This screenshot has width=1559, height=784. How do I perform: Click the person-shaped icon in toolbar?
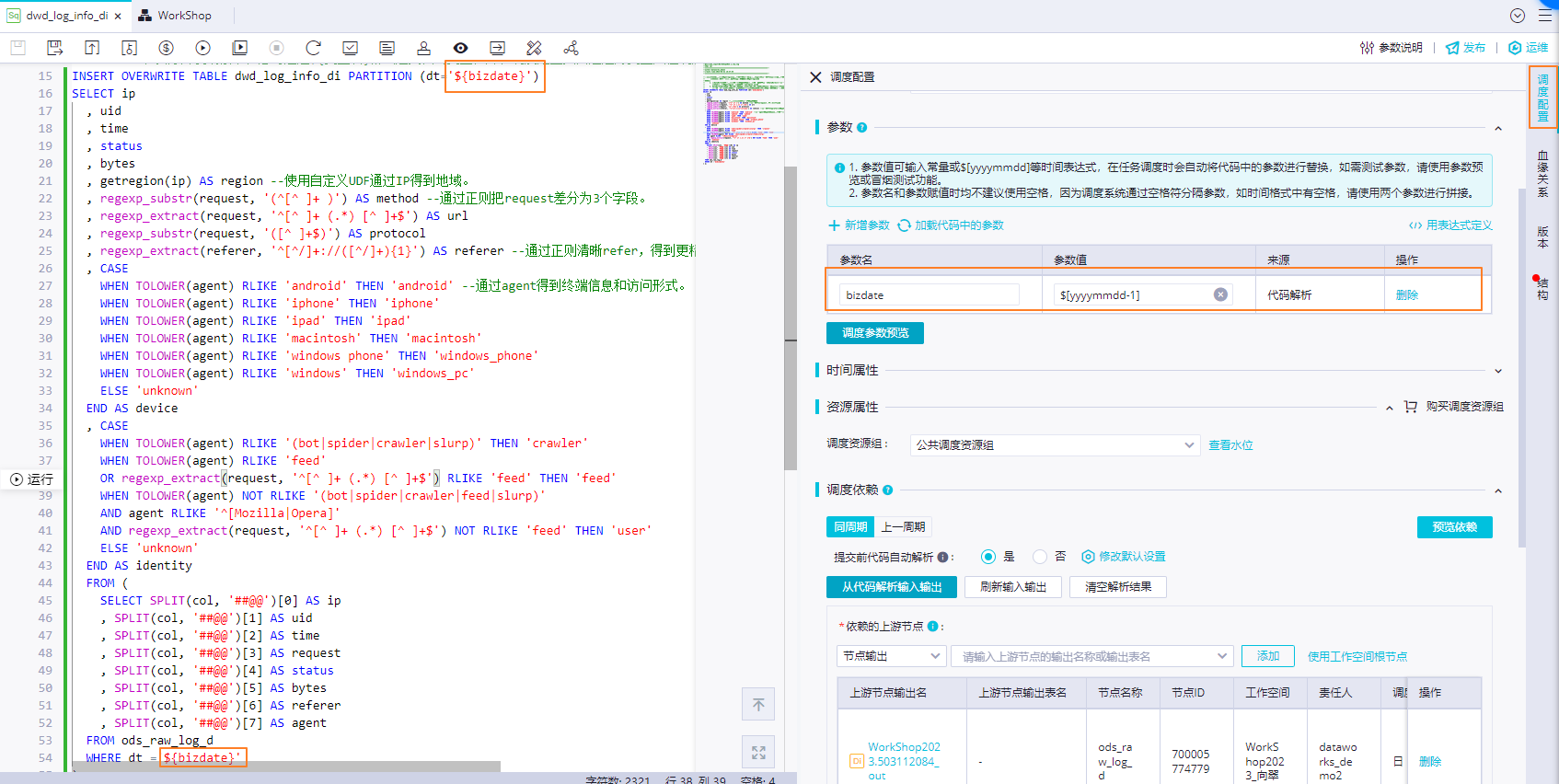tap(423, 48)
